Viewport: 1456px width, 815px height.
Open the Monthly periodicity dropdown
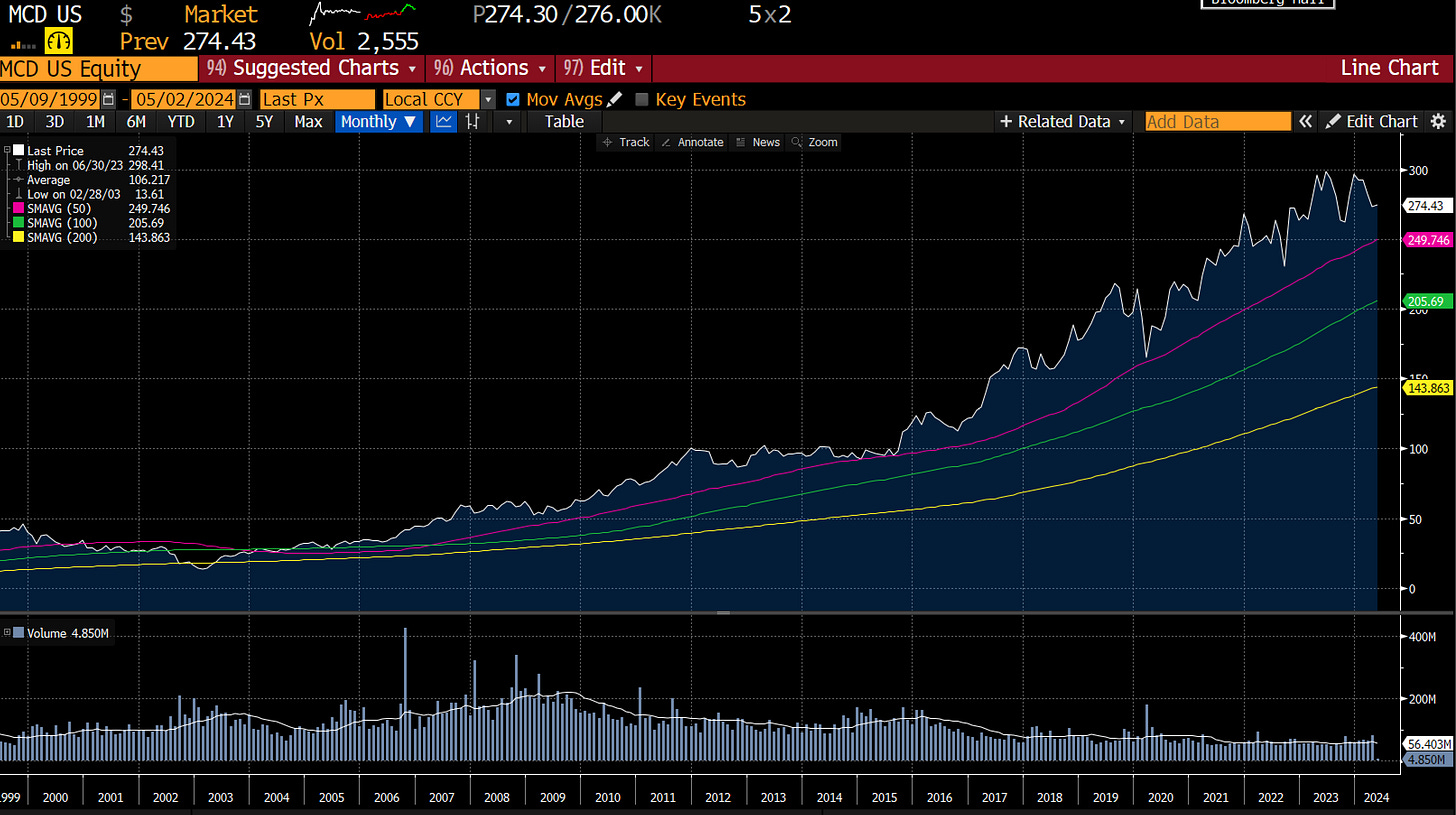click(x=380, y=121)
